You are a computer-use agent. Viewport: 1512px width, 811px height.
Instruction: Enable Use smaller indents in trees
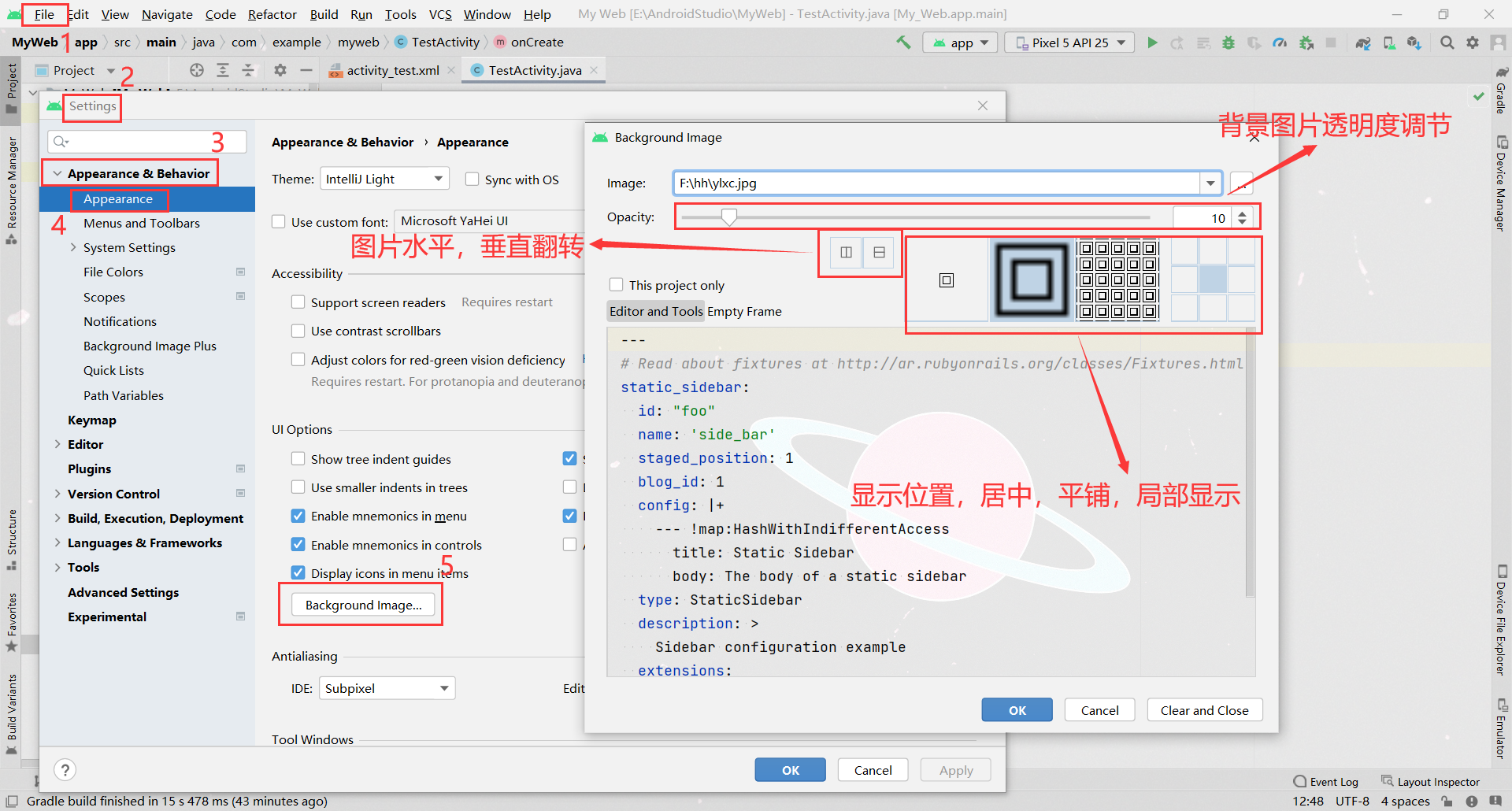pos(298,487)
